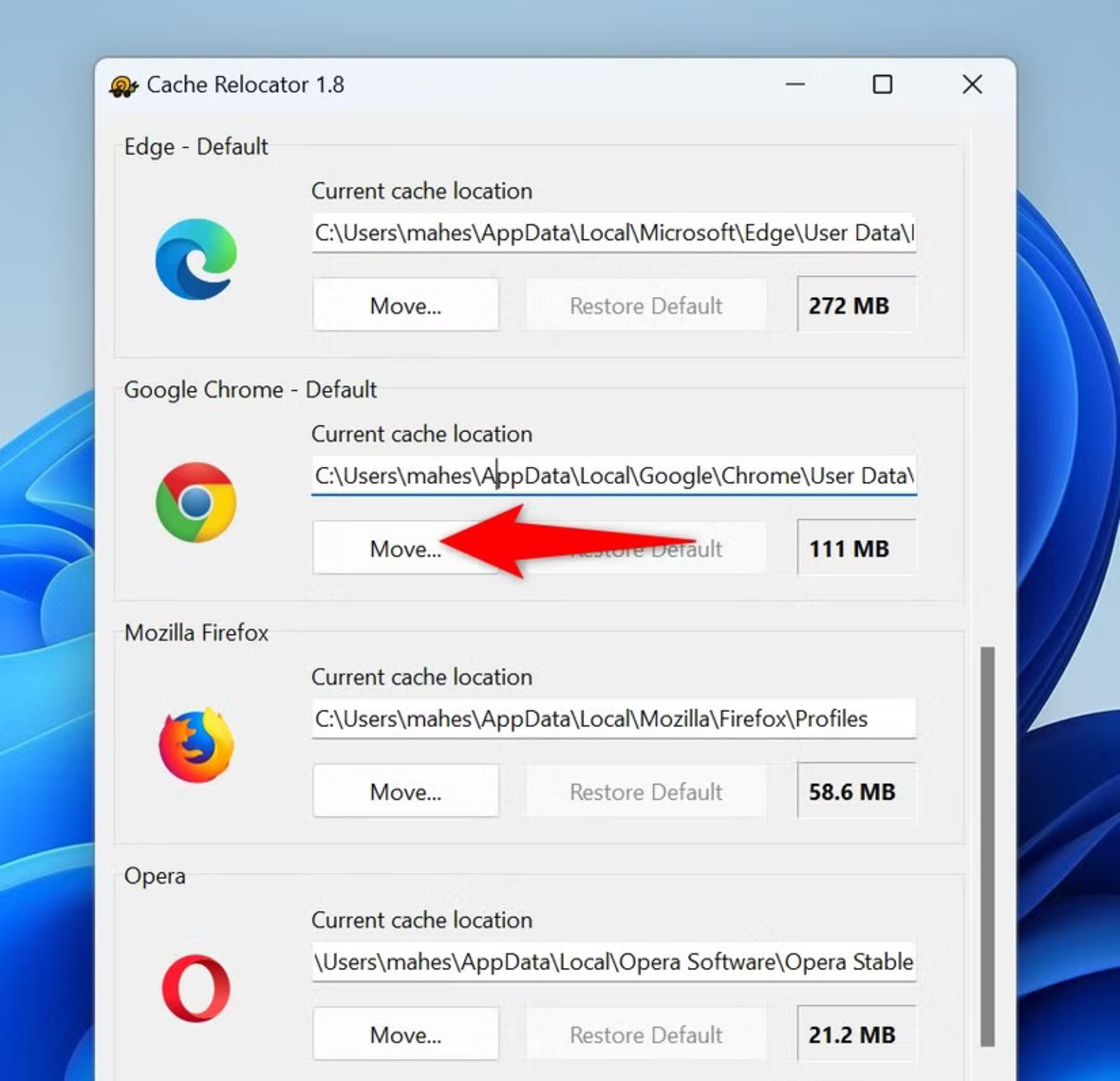Image resolution: width=1120 pixels, height=1081 pixels.
Task: Move the Mozilla Firefox cache location
Action: pos(405,791)
